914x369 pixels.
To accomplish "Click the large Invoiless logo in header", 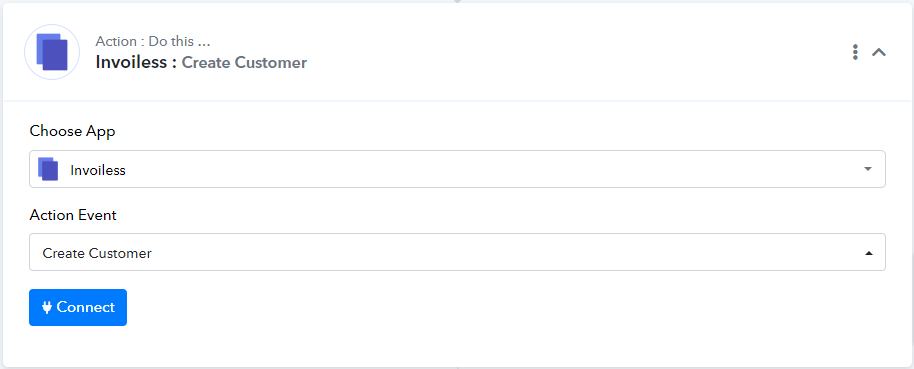I will [52, 52].
